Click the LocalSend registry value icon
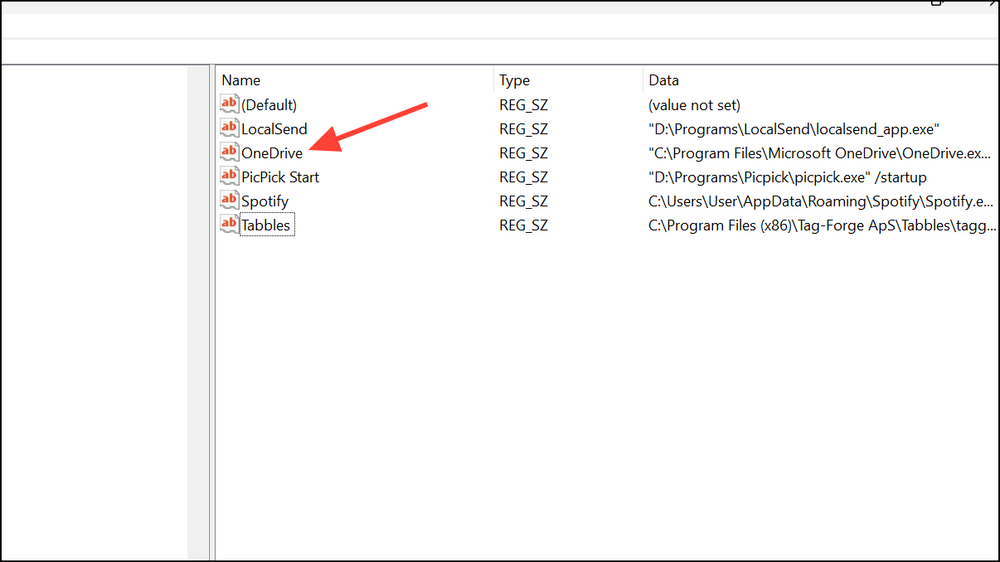 pyautogui.click(x=230, y=128)
